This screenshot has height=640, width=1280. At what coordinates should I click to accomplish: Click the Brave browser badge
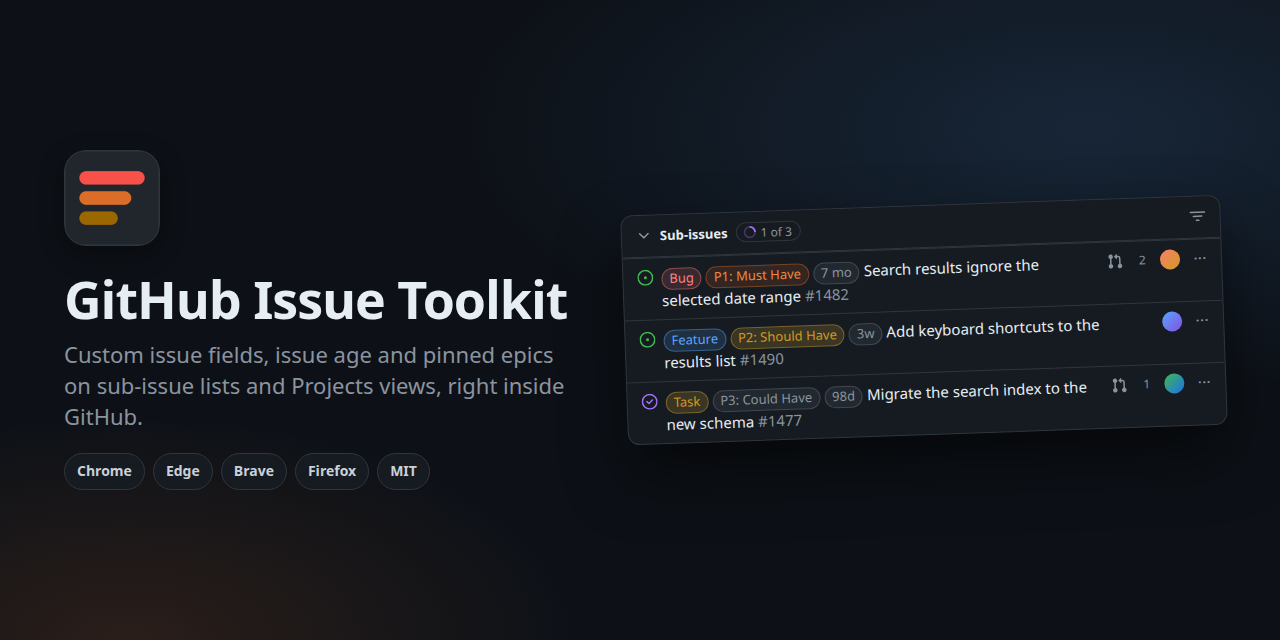click(x=254, y=471)
